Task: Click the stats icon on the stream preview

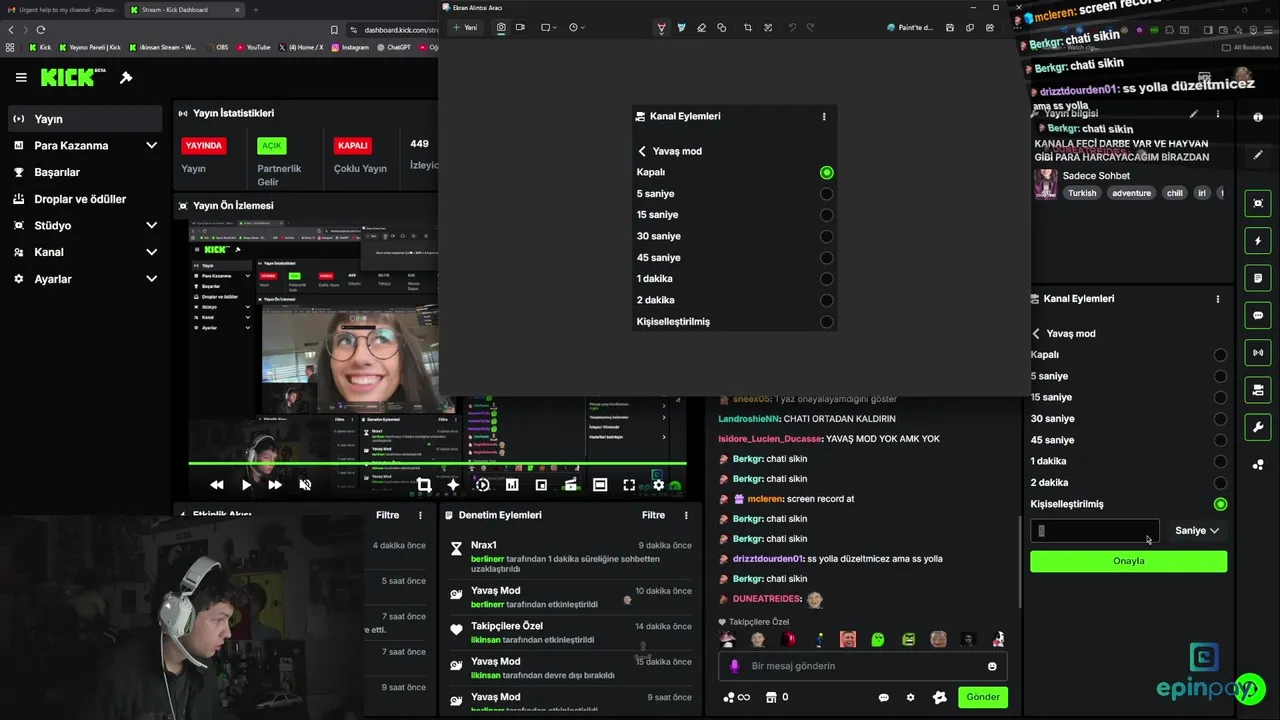Action: 512,485
